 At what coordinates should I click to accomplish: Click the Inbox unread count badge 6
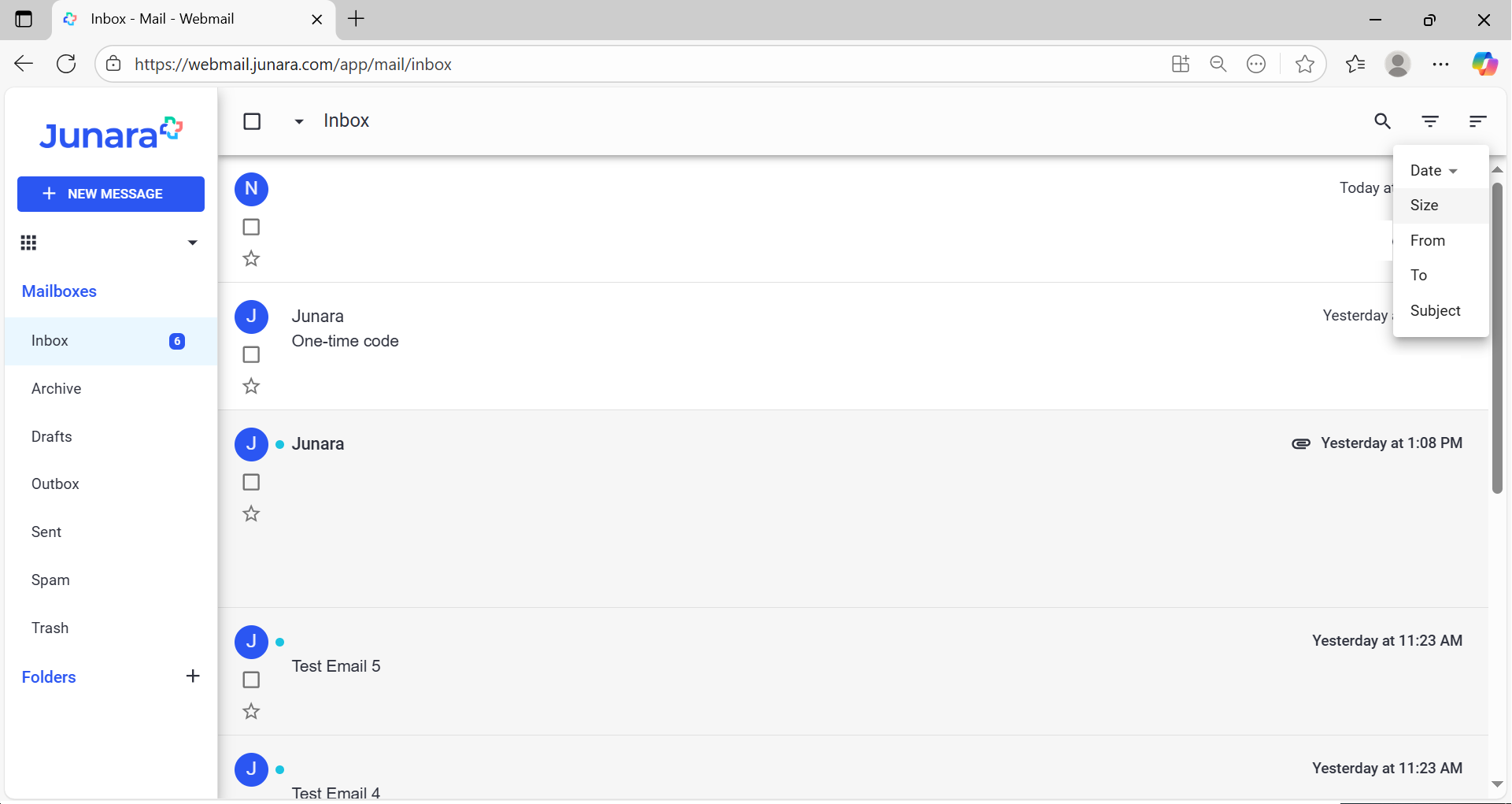point(177,341)
